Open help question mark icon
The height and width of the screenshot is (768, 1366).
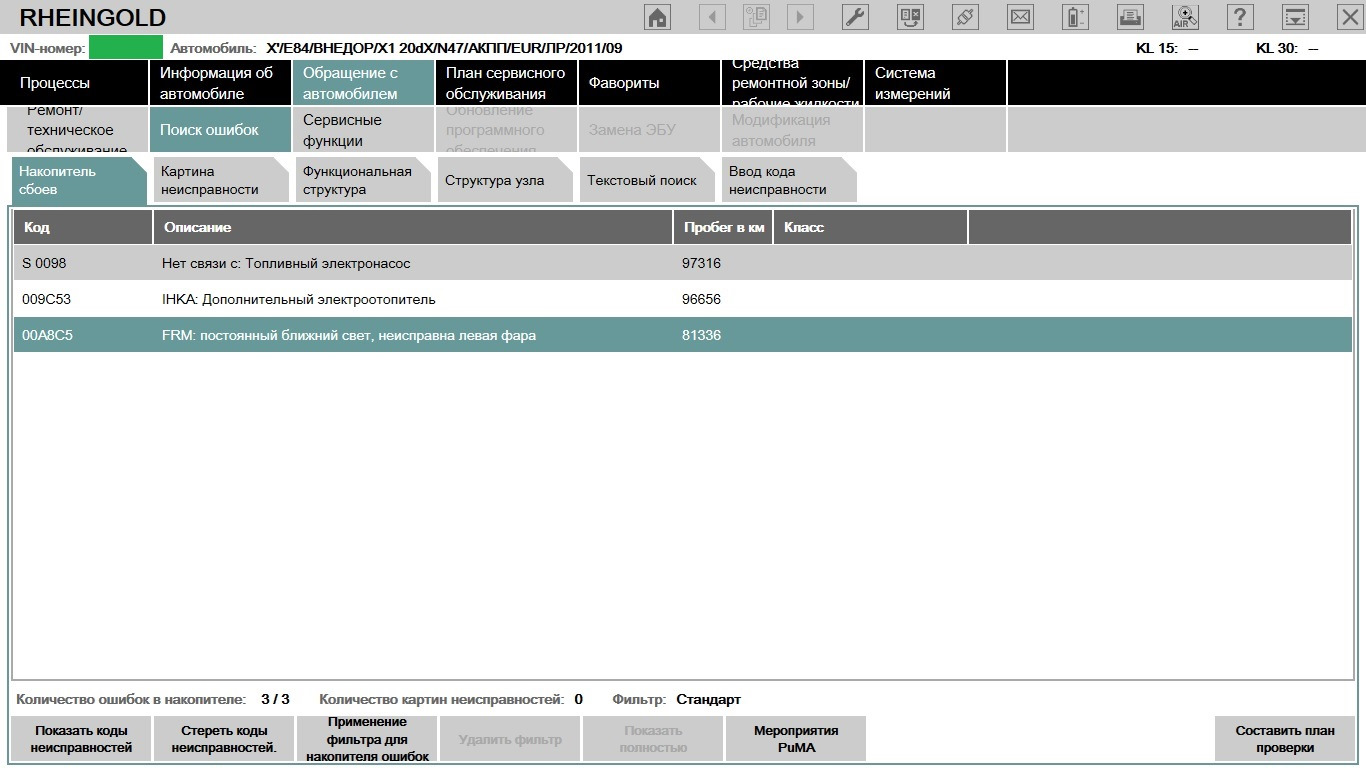tap(1240, 16)
